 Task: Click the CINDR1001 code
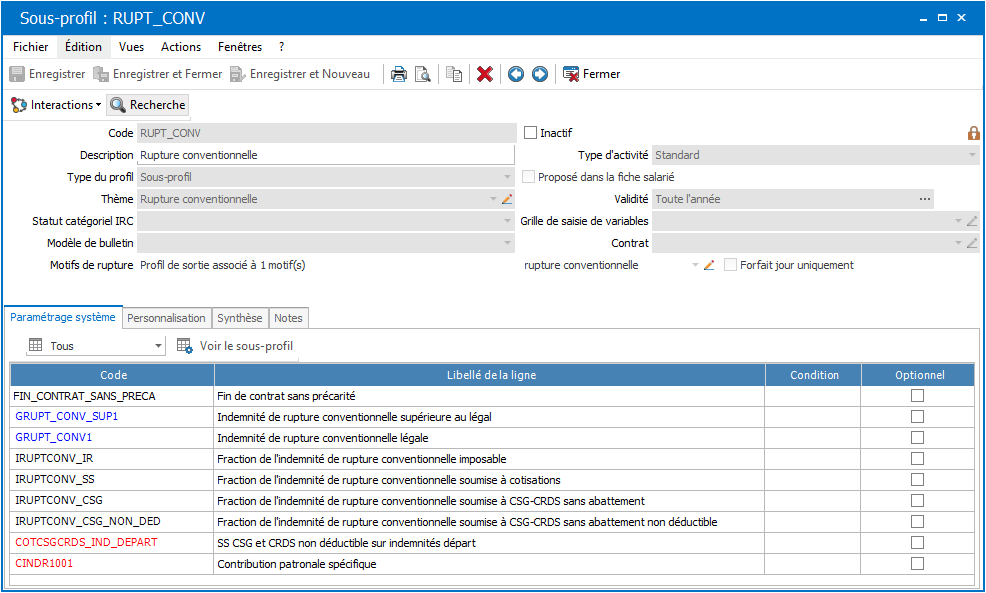point(44,563)
